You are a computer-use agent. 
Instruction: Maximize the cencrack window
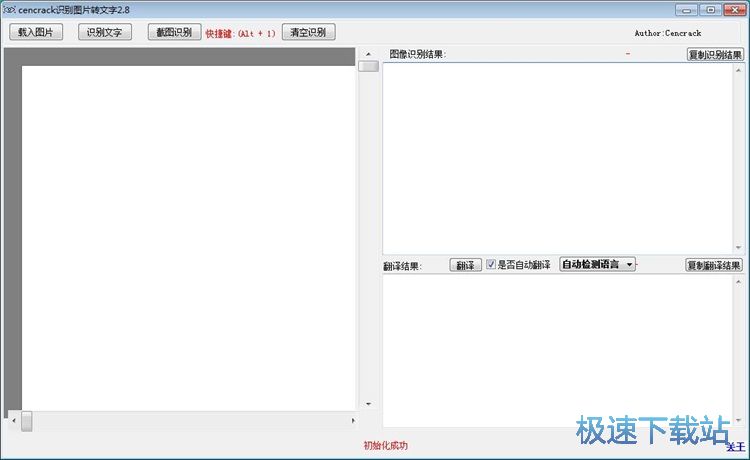(x=710, y=10)
